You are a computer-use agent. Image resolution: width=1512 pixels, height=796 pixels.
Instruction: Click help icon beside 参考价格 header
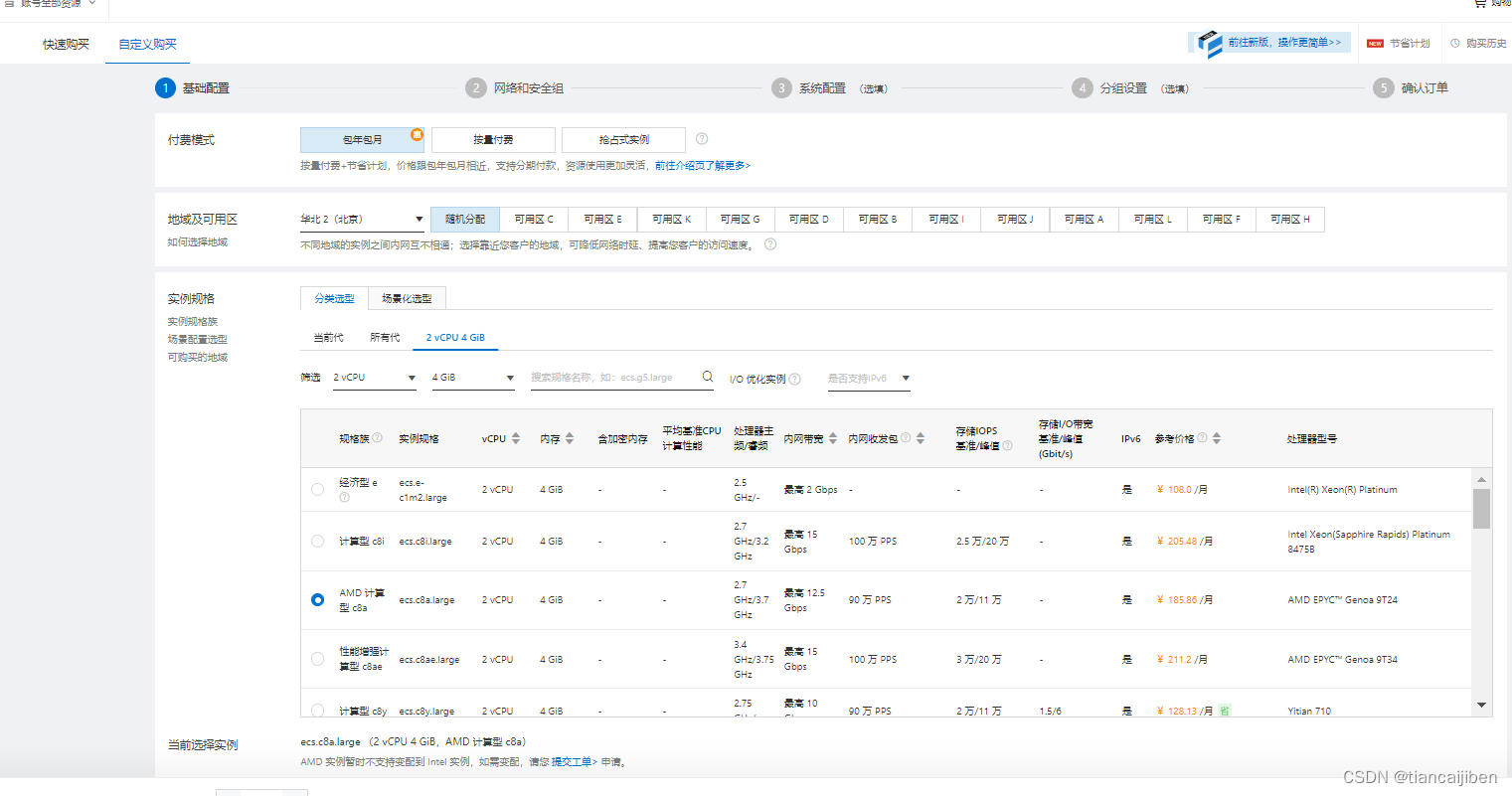pyautogui.click(x=1202, y=437)
